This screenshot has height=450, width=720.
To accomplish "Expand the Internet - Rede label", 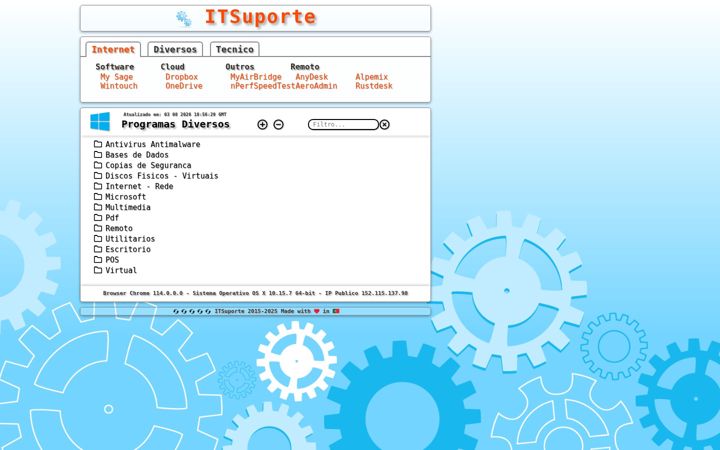I will [139, 186].
